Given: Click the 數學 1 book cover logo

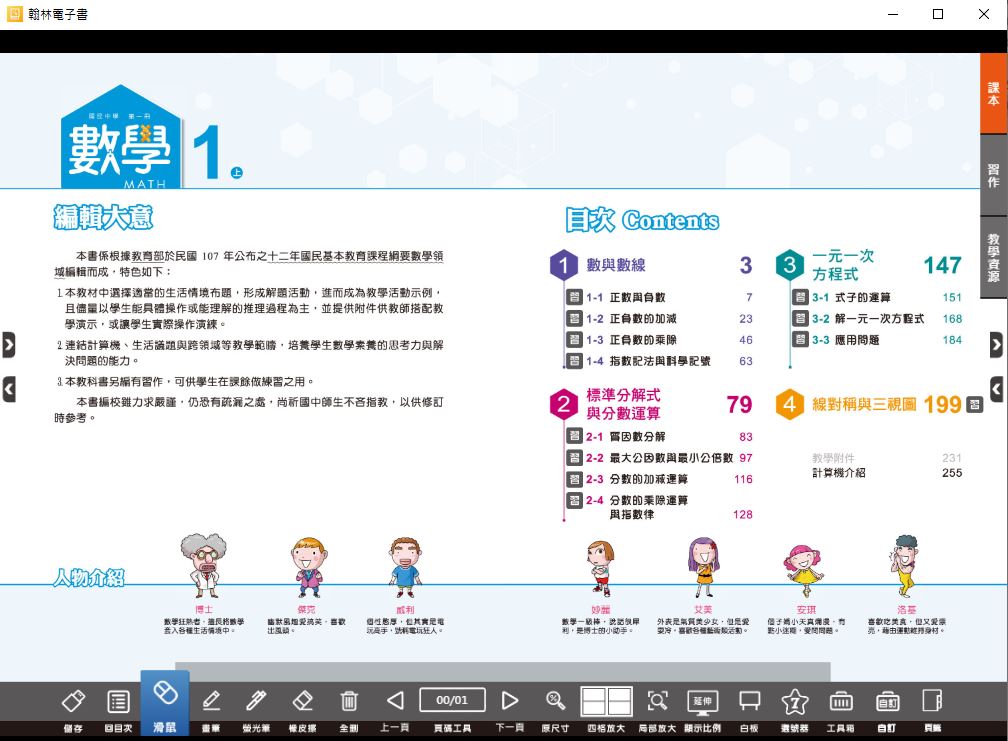Looking at the screenshot, I should click(x=152, y=137).
